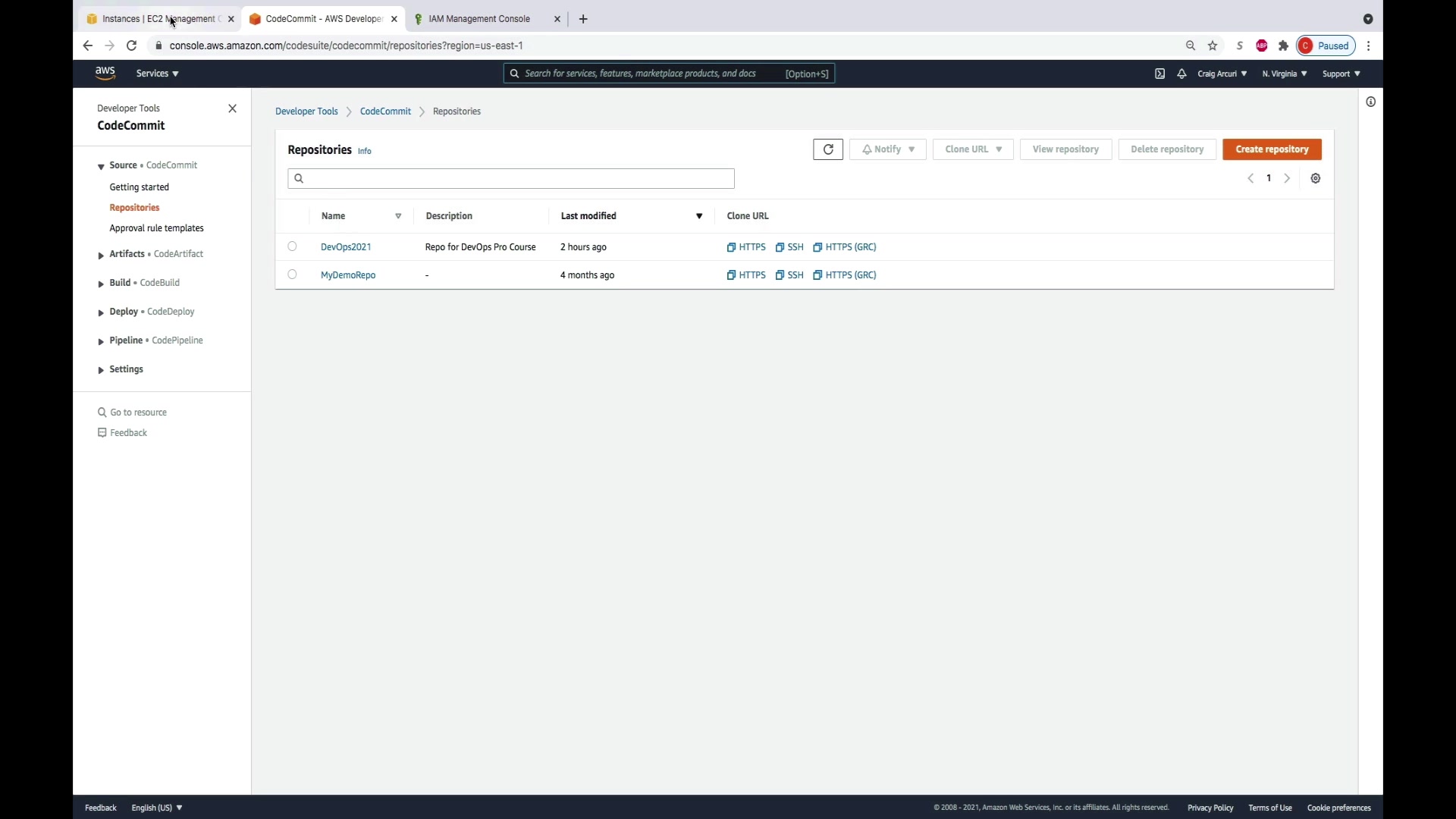Bookmark this page with star icon

1213,45
